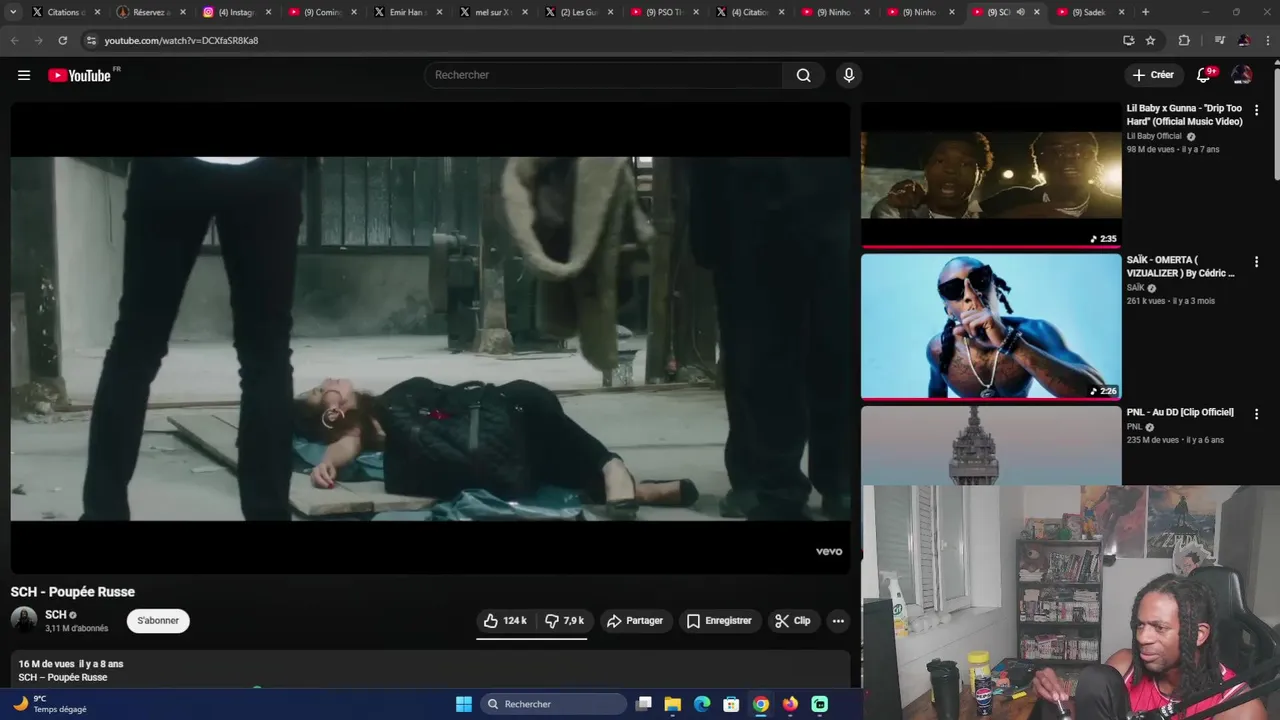
Task: Click the Partager share button
Action: pos(635,621)
